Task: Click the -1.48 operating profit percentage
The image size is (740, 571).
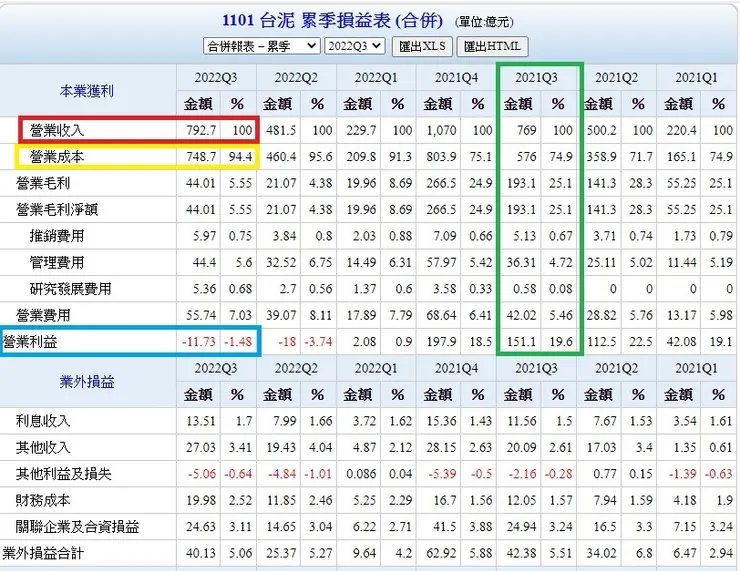Action: (x=238, y=341)
